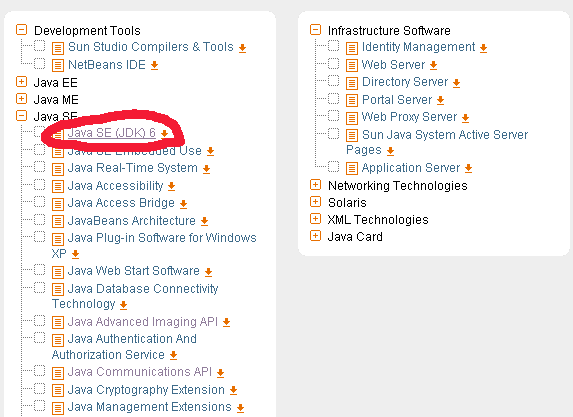
Task: Enable the Web Proxy Server checkbox
Action: [x=333, y=116]
